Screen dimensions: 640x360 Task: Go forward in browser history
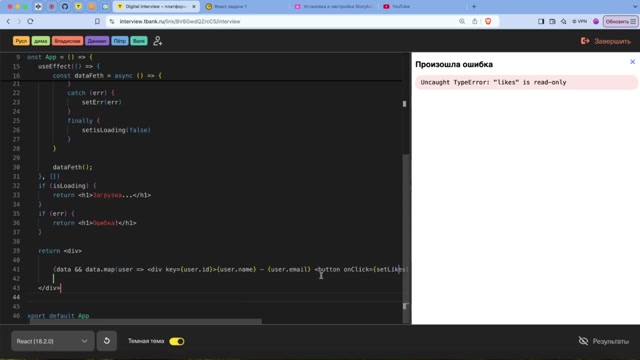pos(19,21)
